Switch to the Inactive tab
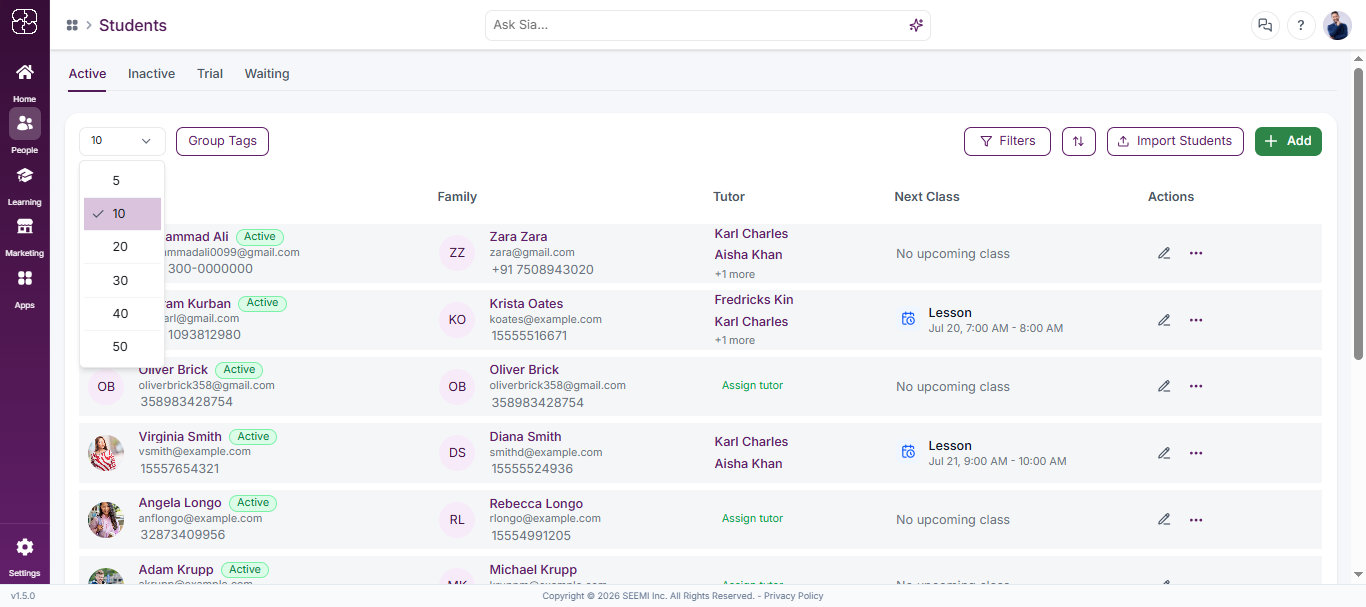 click(x=151, y=74)
